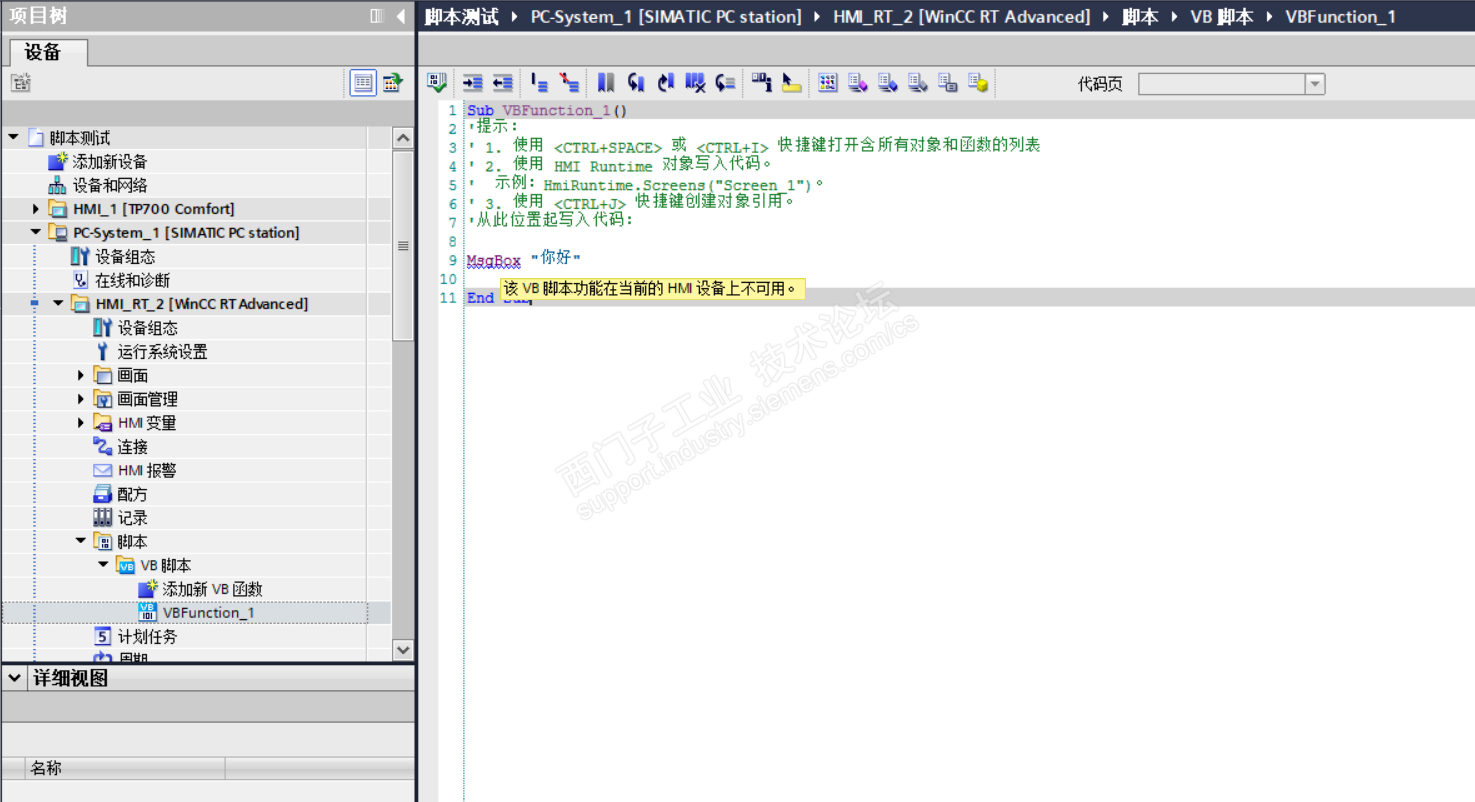Click the MsgBox keyword on line 9
Image resolution: width=1475 pixels, height=802 pixels.
[494, 261]
